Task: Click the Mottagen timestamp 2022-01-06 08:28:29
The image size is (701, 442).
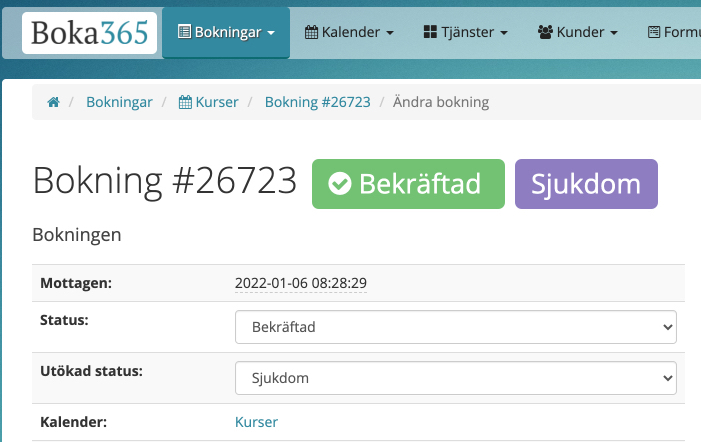Action: 301,283
